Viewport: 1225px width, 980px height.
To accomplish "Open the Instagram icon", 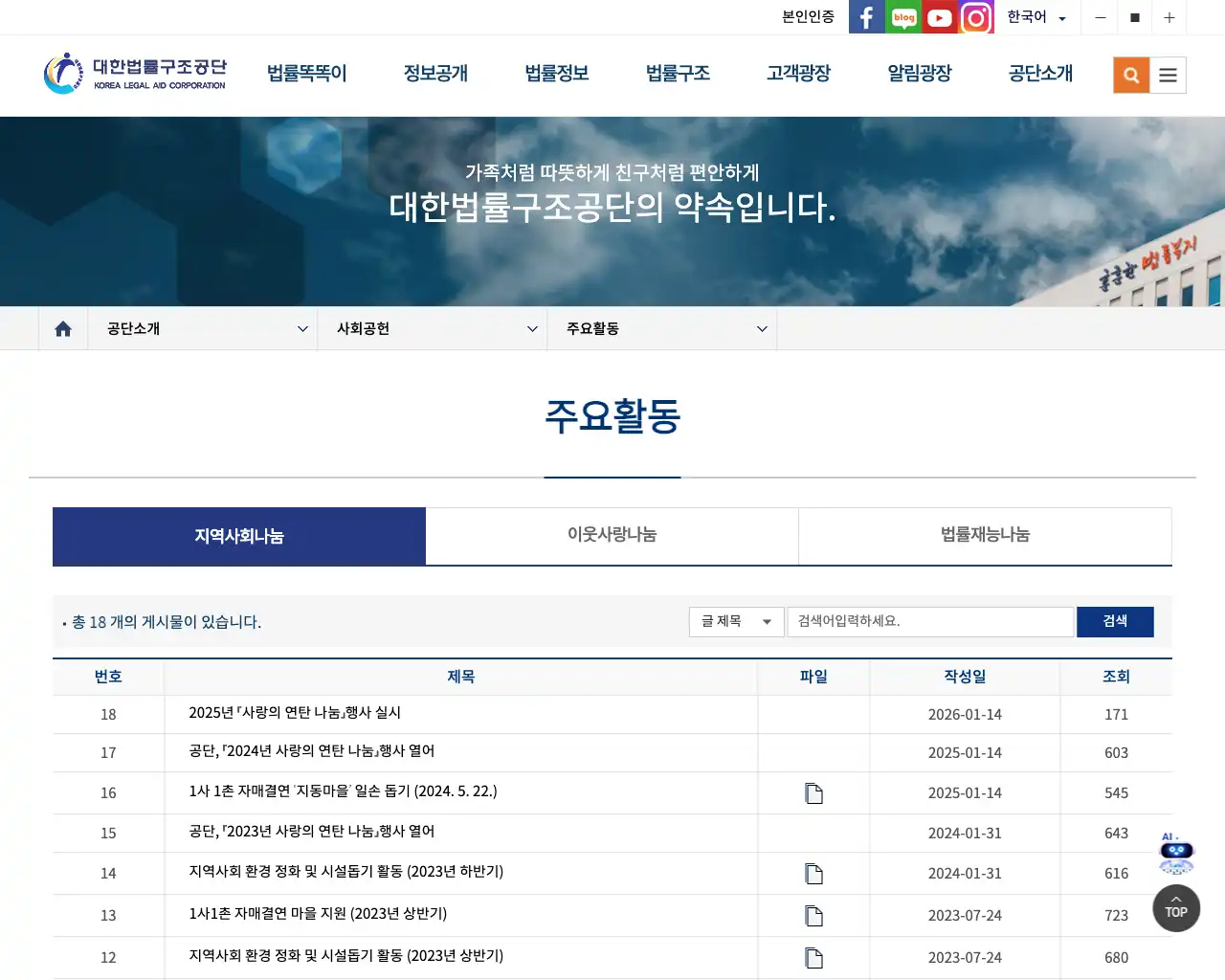I will (x=976, y=17).
